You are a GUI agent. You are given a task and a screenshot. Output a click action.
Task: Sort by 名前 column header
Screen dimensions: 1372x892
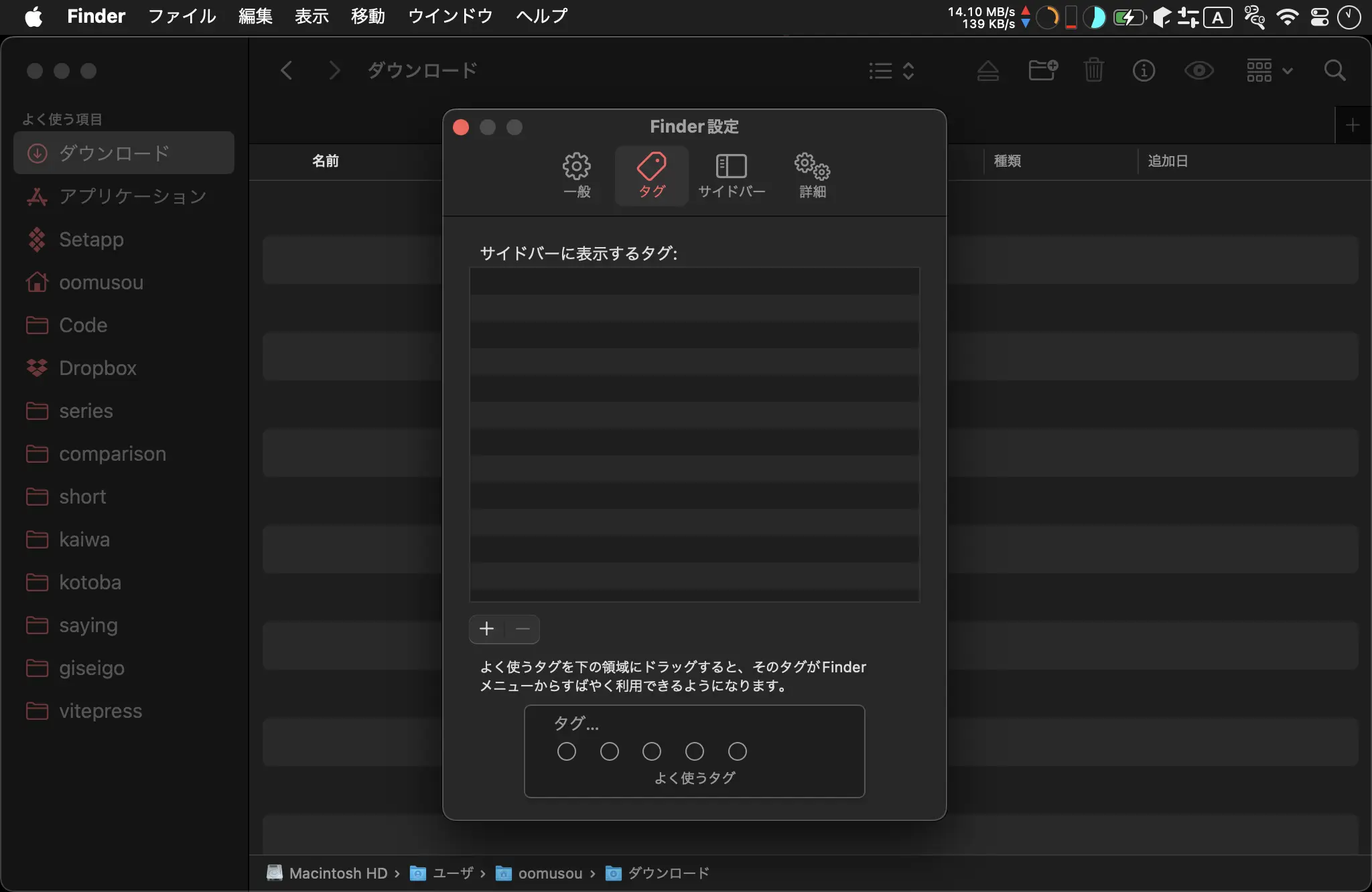(x=326, y=161)
